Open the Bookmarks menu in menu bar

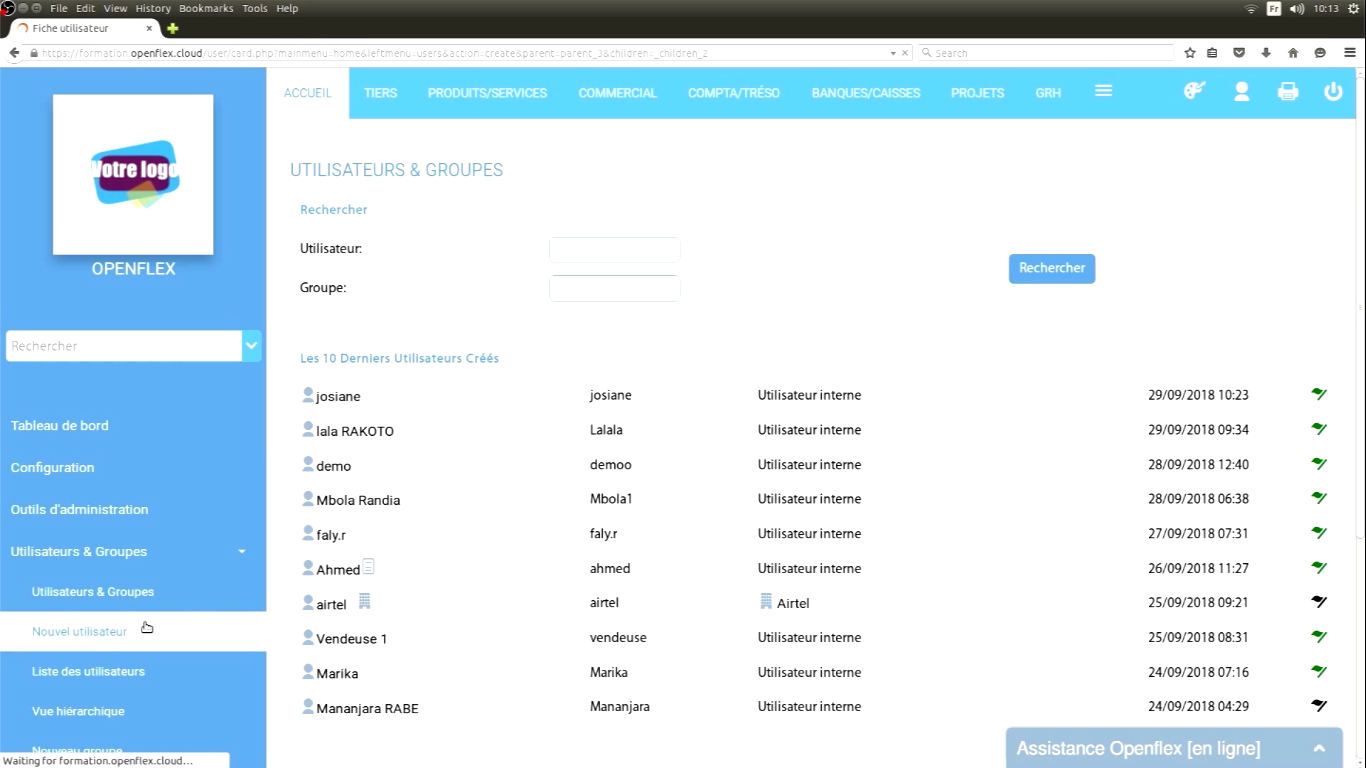click(206, 8)
